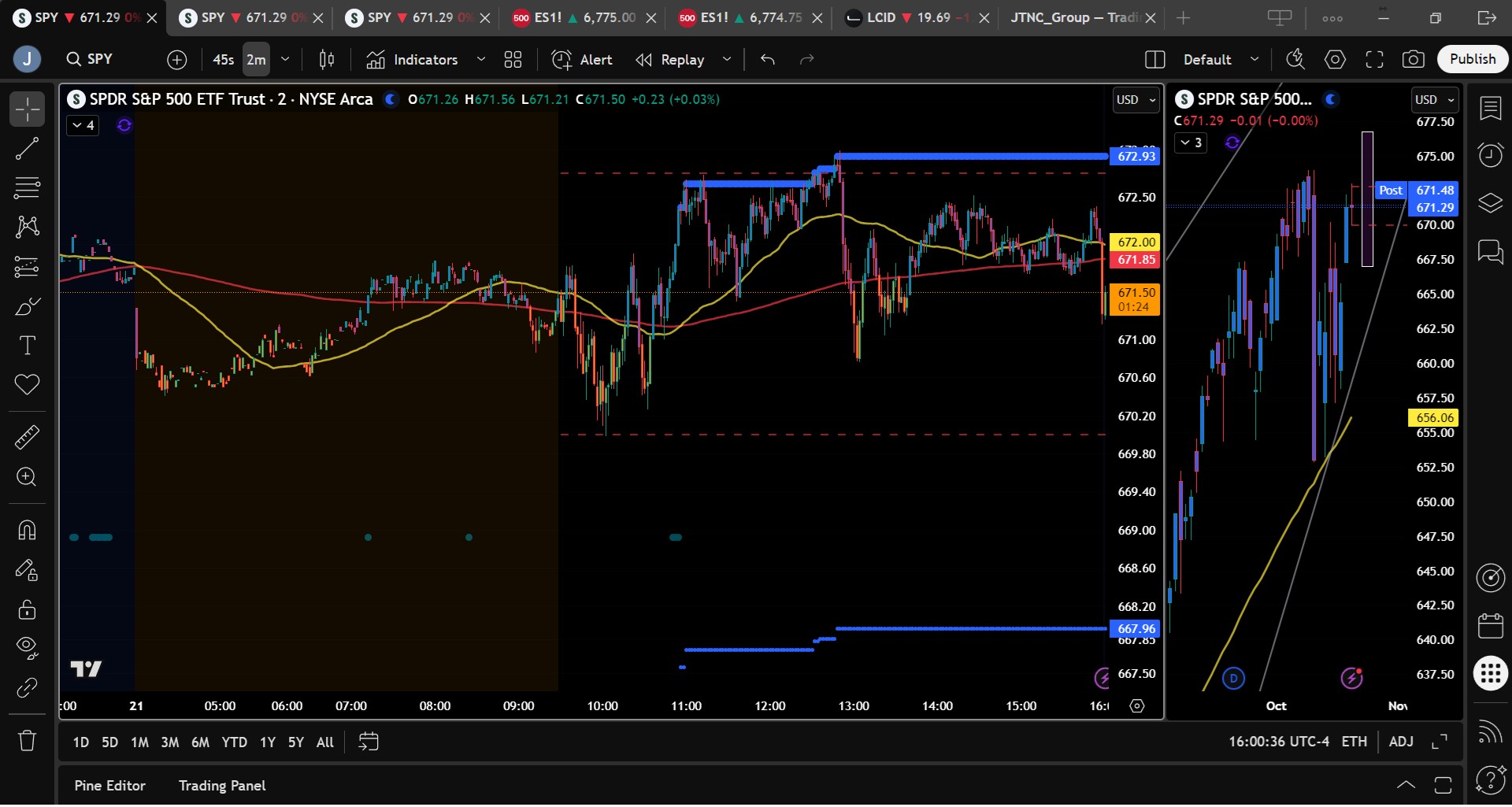
Task: Select the brush drawing tool
Action: [x=27, y=306]
